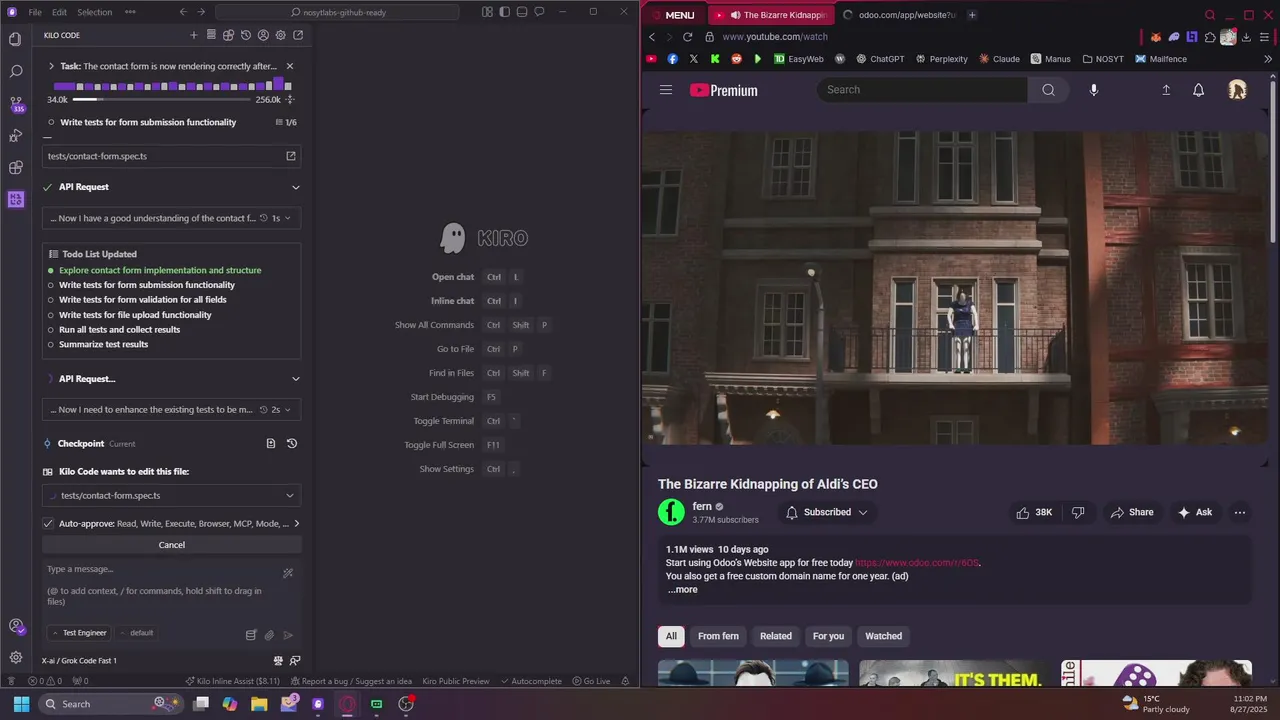Open Kilo Code marketplace icon in header
Screen dimensions: 1280x720
[x=228, y=35]
